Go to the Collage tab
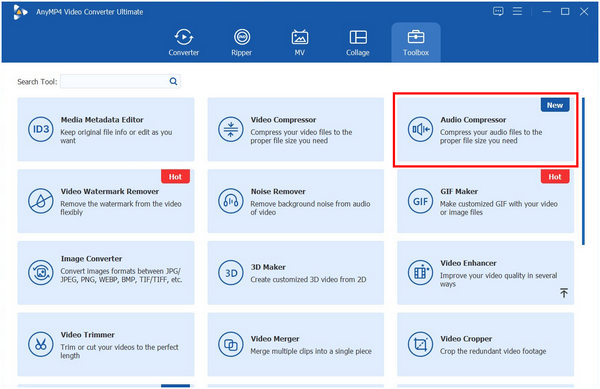This screenshot has width=600, height=389. (x=358, y=42)
